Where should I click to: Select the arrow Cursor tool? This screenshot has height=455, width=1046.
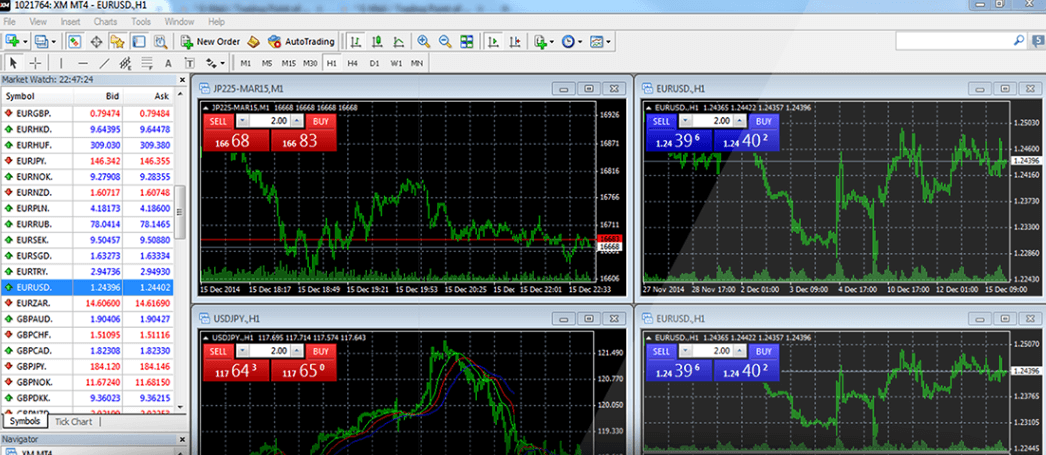pos(13,63)
